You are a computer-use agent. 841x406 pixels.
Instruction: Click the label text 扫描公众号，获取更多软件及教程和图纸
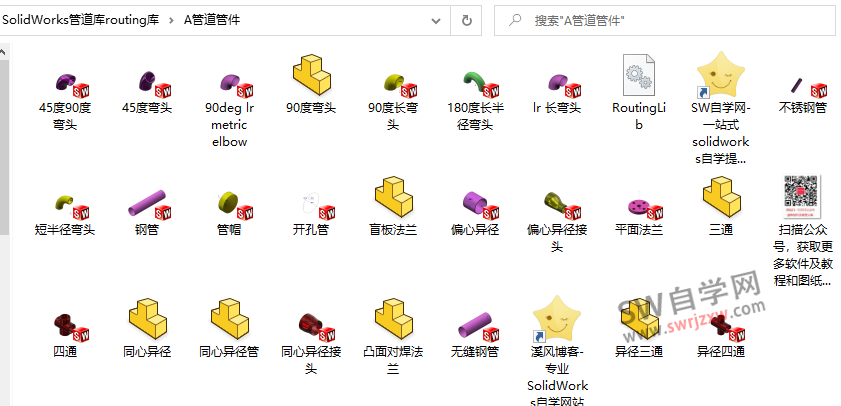coord(803,255)
